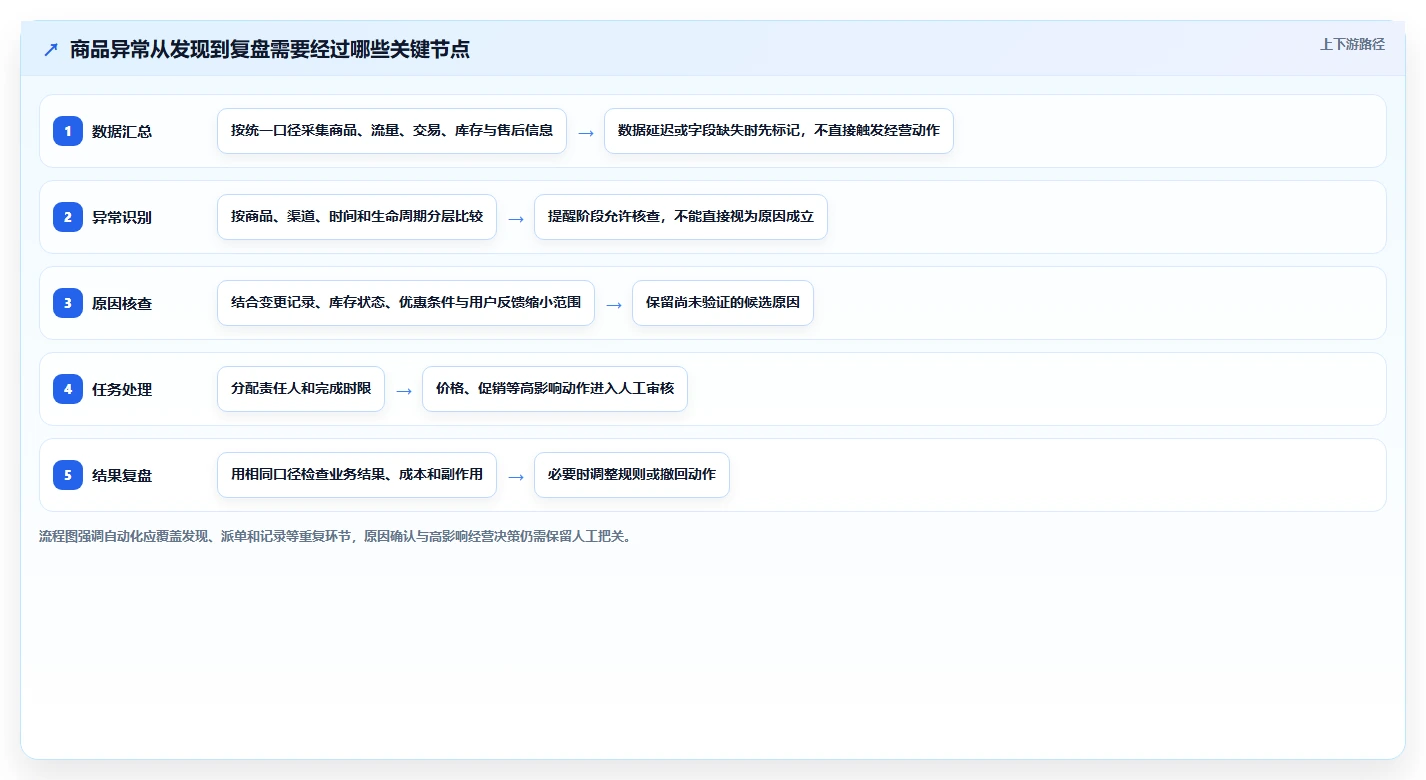Open the 数据延迟或字段缺失时先标记 node box
Image resolution: width=1426 pixels, height=780 pixels.
tap(779, 131)
